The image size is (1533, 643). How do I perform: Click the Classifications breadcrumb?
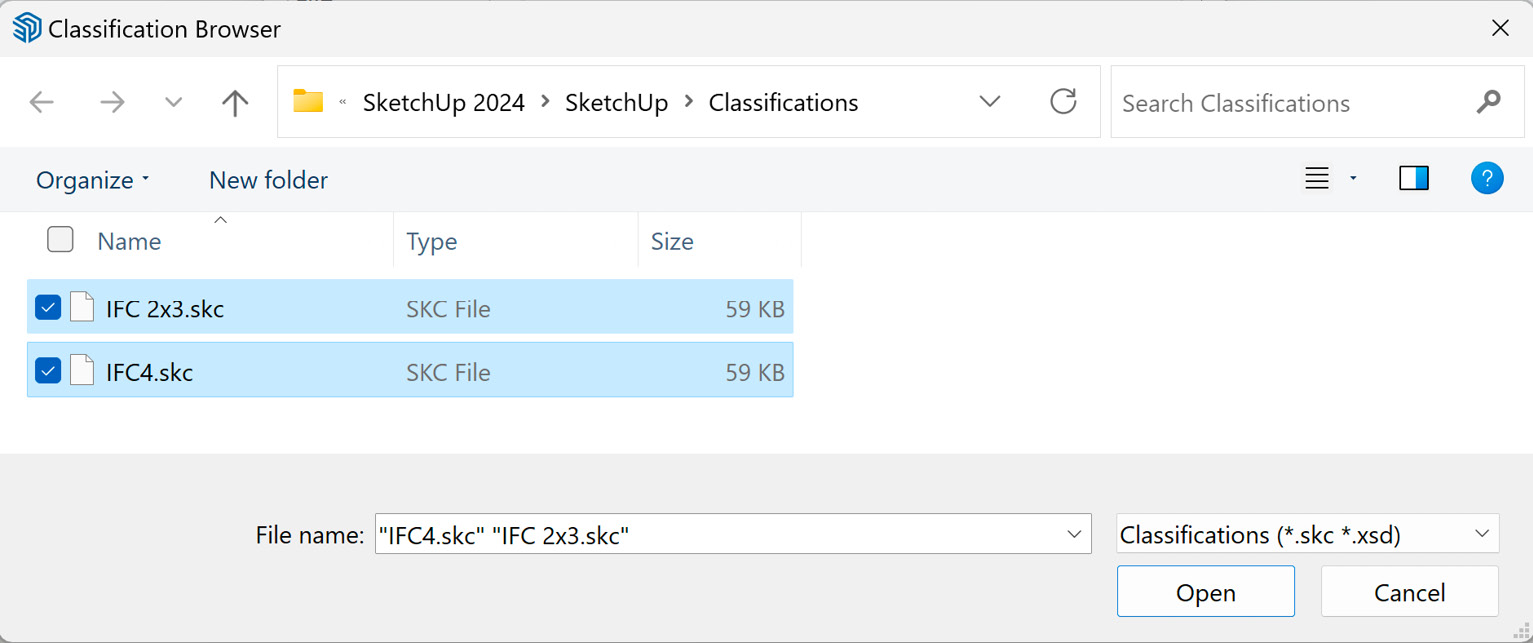784,103
